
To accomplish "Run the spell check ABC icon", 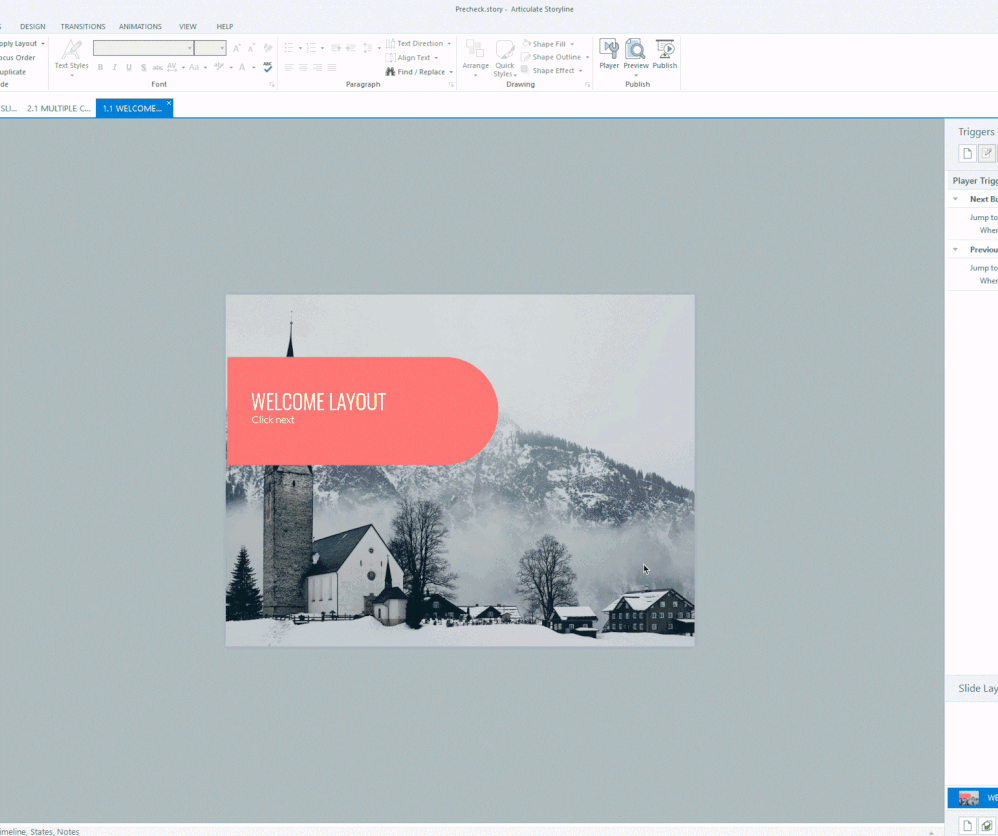I will [x=267, y=67].
